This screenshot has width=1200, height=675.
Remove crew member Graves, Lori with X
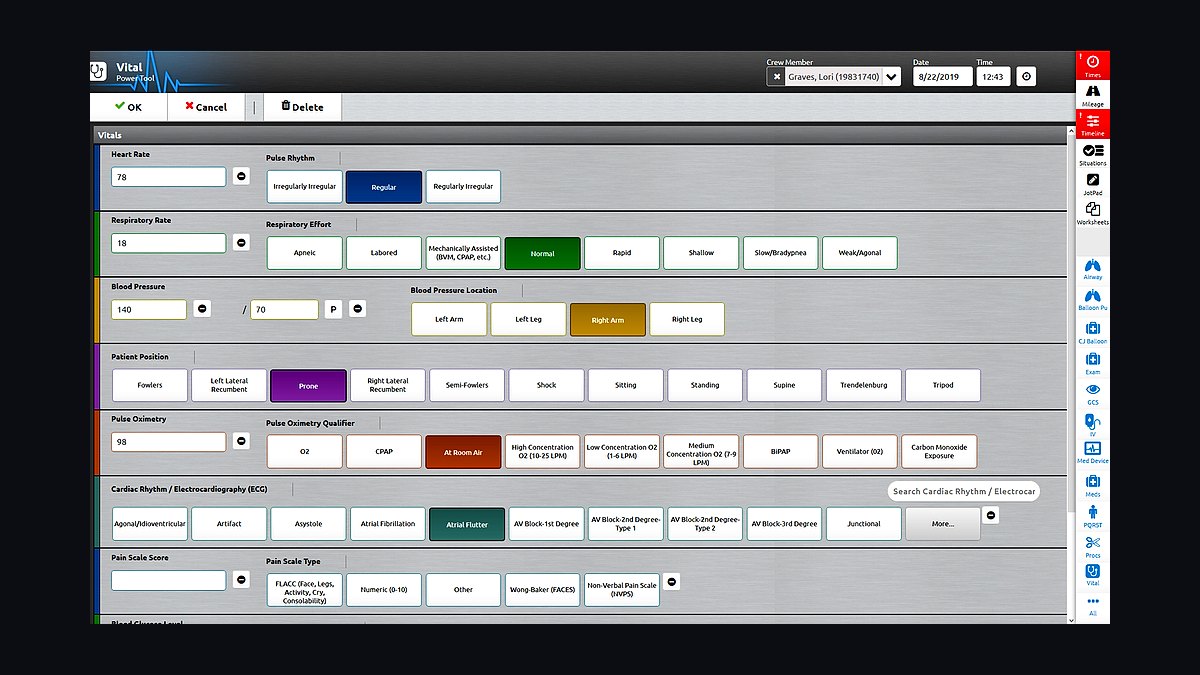pyautogui.click(x=776, y=77)
